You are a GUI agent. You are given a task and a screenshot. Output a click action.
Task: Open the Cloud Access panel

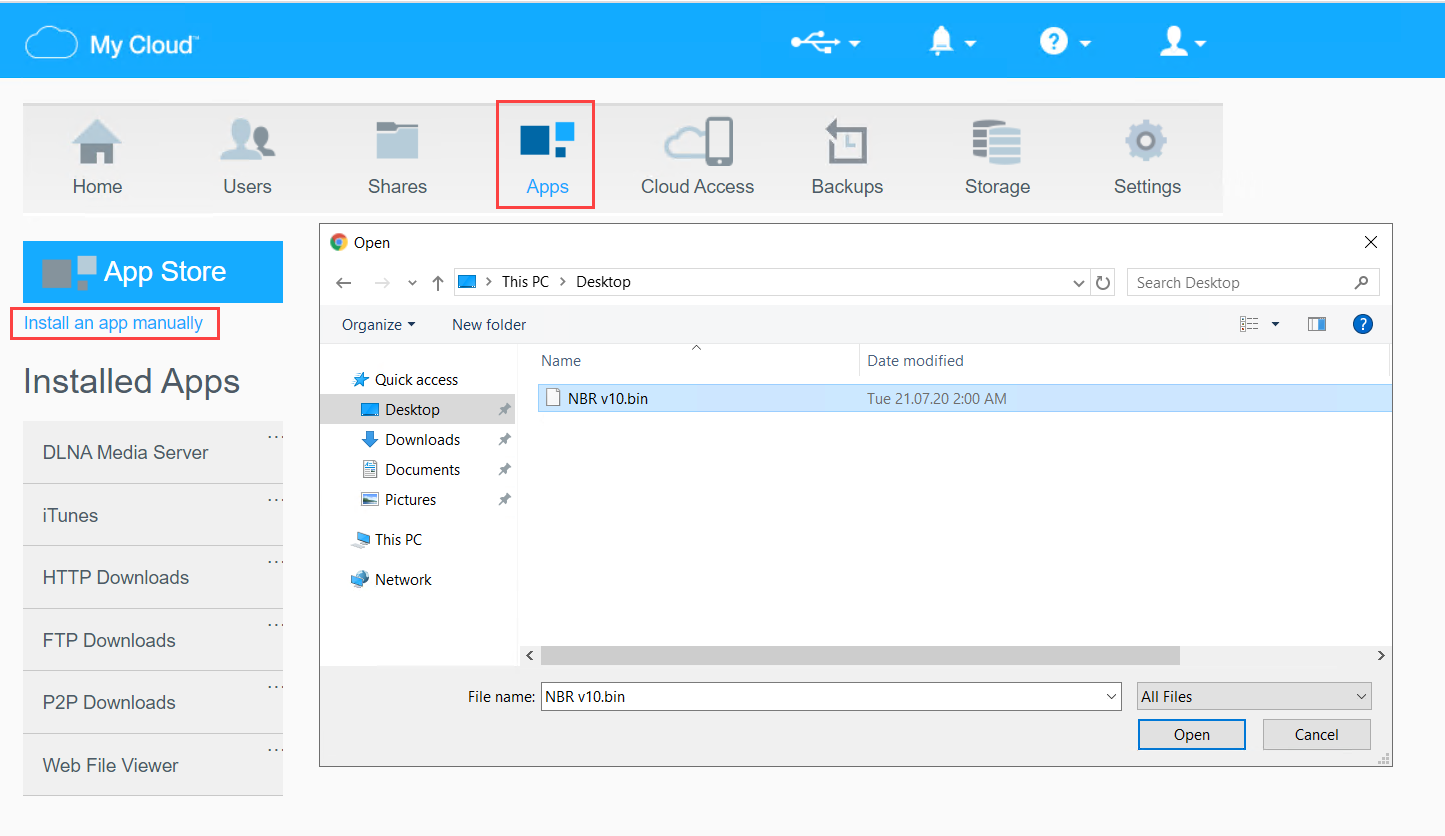pyautogui.click(x=697, y=155)
